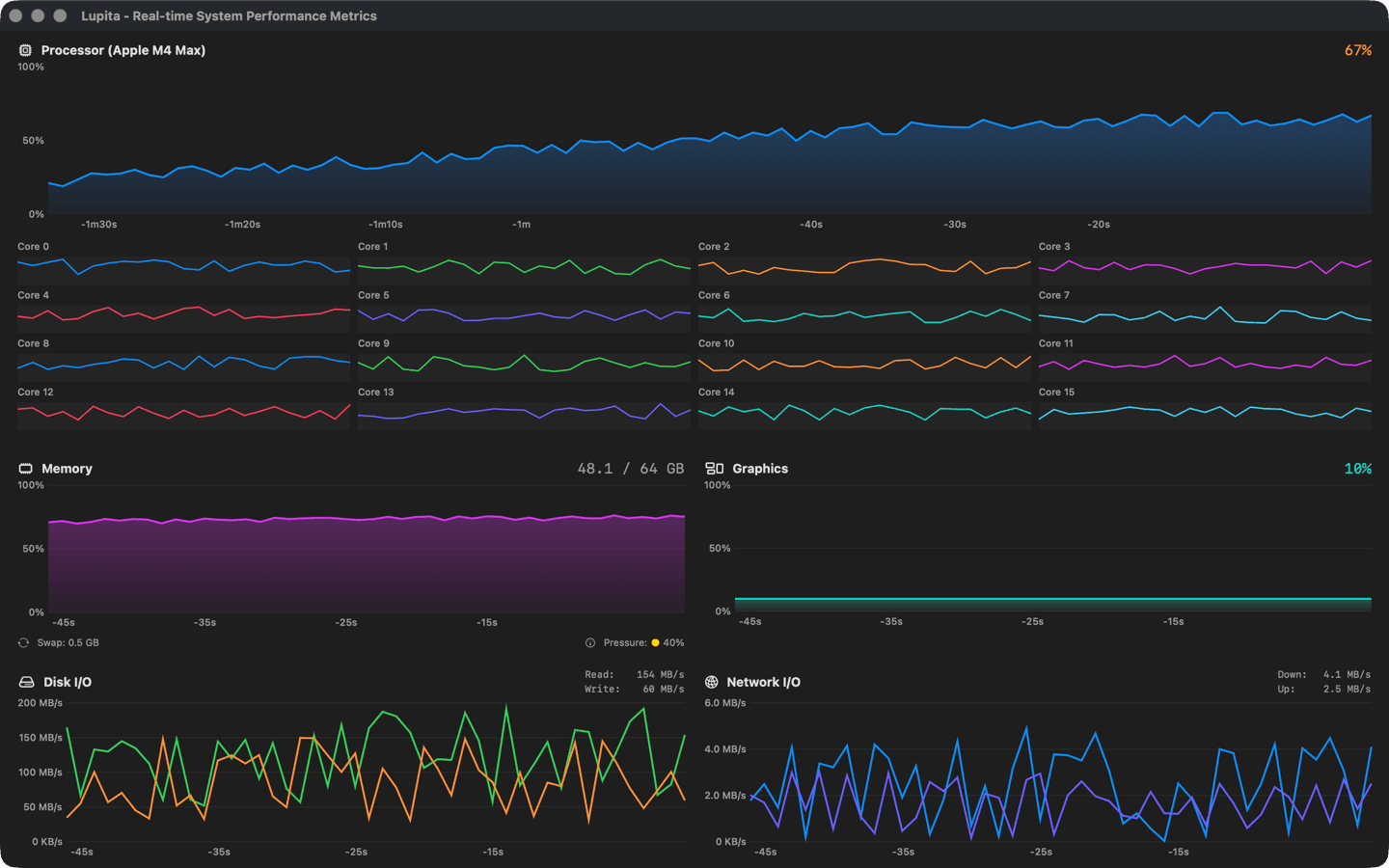Click the swap refresh arrows icon
Viewport: 1389px width, 868px height.
[21, 642]
